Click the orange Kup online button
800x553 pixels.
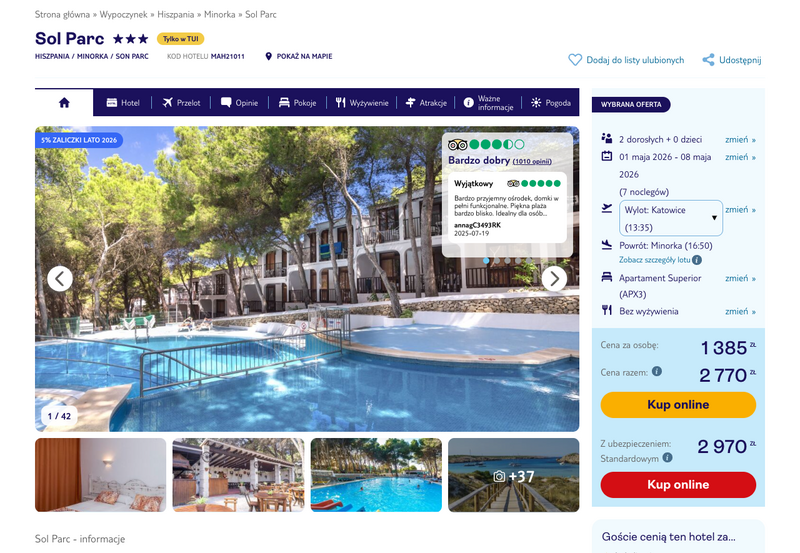[x=678, y=405]
